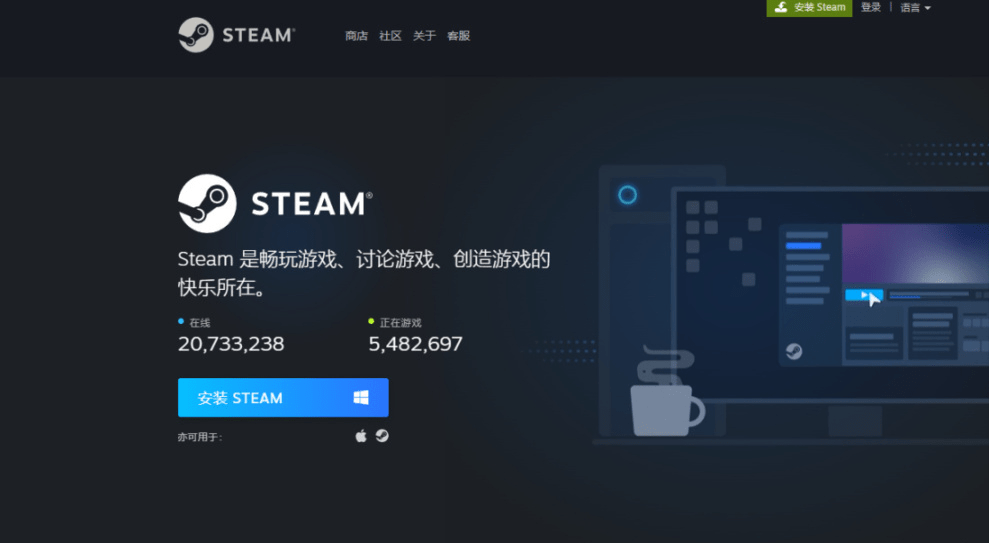989x543 pixels.
Task: Go to the 关于 page
Action: coord(424,36)
